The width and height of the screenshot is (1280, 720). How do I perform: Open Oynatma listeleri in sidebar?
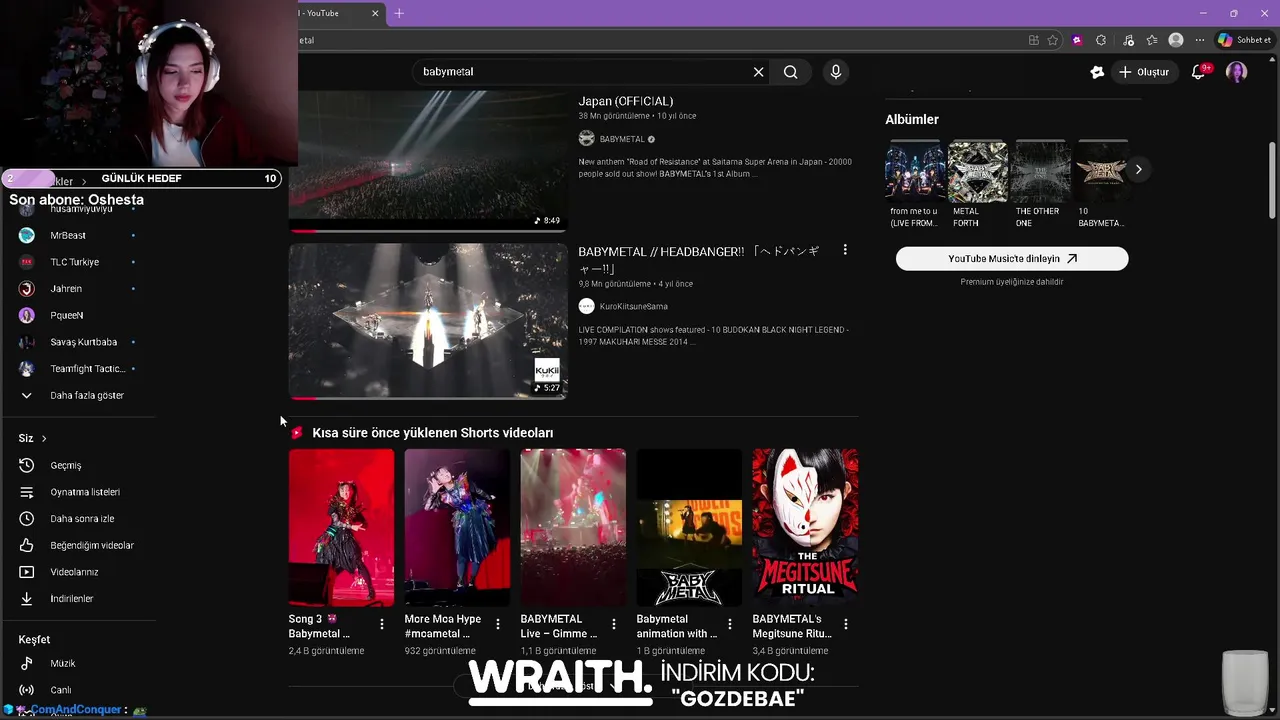(x=78, y=492)
